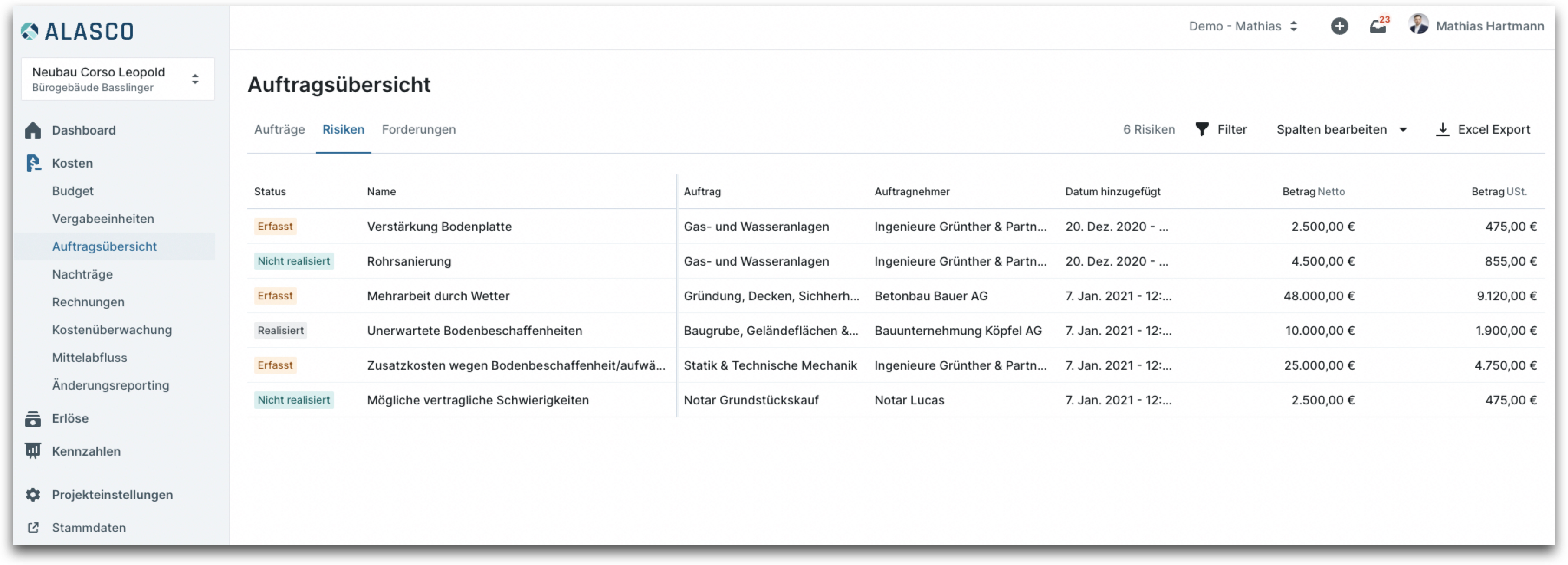Screen dimensions: 1568x565
Task: Open Zusatzkosten wegen Bodenbeschaffenheit risk
Action: 516,365
